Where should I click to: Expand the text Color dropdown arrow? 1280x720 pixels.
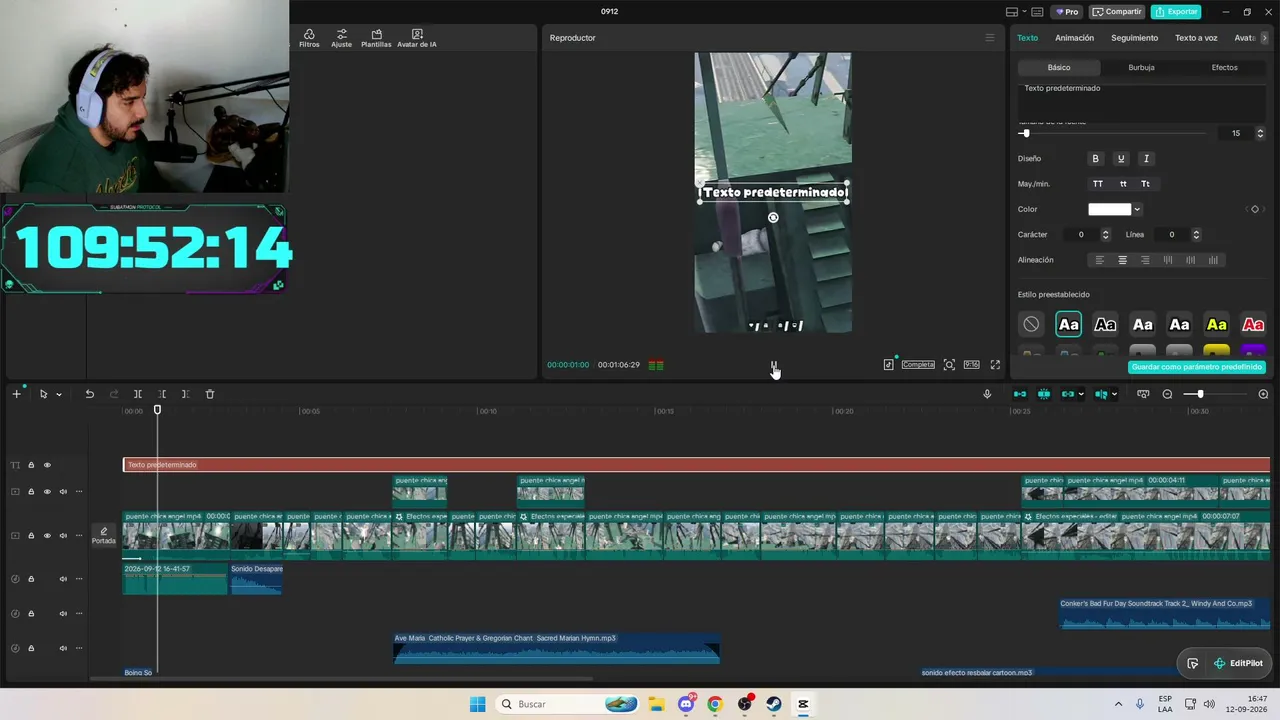(1137, 209)
